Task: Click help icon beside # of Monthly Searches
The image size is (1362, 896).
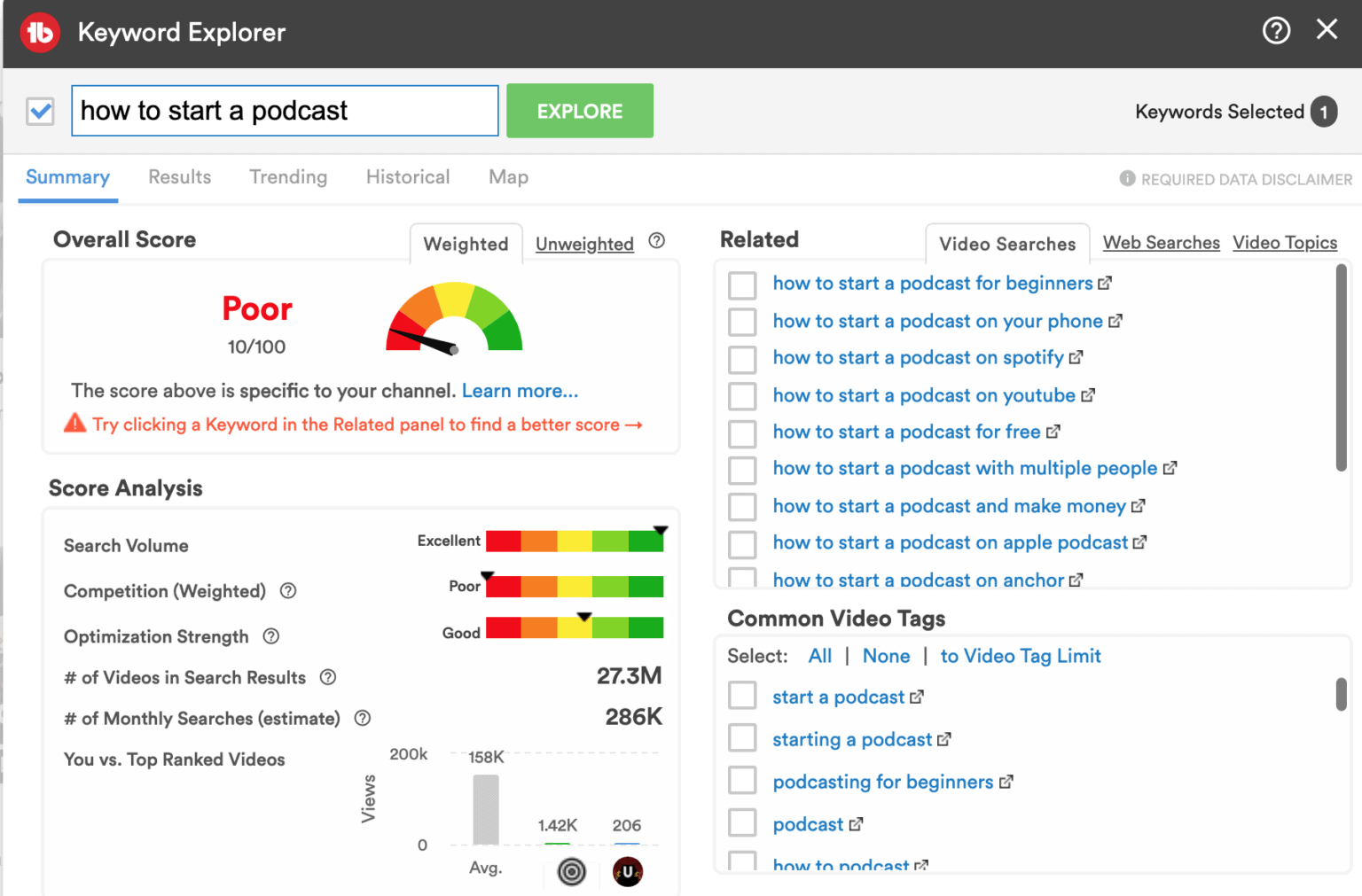Action: pos(362,718)
